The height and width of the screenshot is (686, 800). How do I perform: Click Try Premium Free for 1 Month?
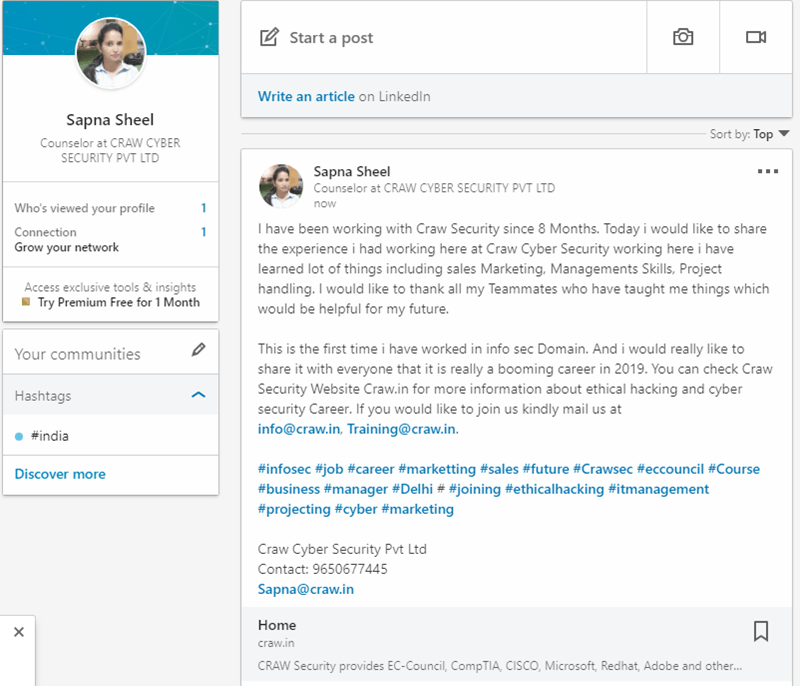pyautogui.click(x=119, y=302)
